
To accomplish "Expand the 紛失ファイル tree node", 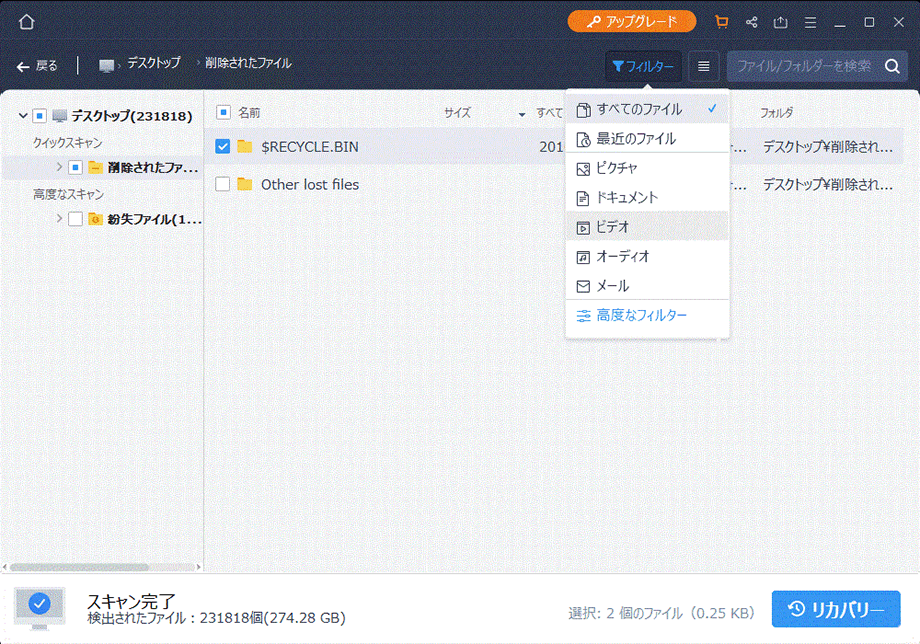I will 59,219.
